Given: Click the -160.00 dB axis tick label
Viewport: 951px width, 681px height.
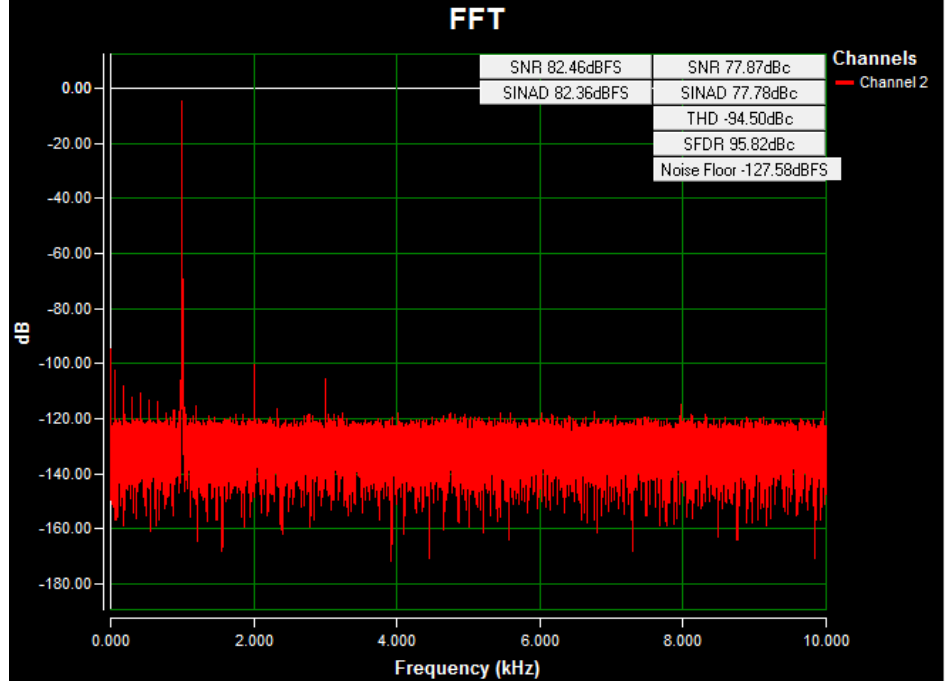Looking at the screenshot, I should pos(66,528).
